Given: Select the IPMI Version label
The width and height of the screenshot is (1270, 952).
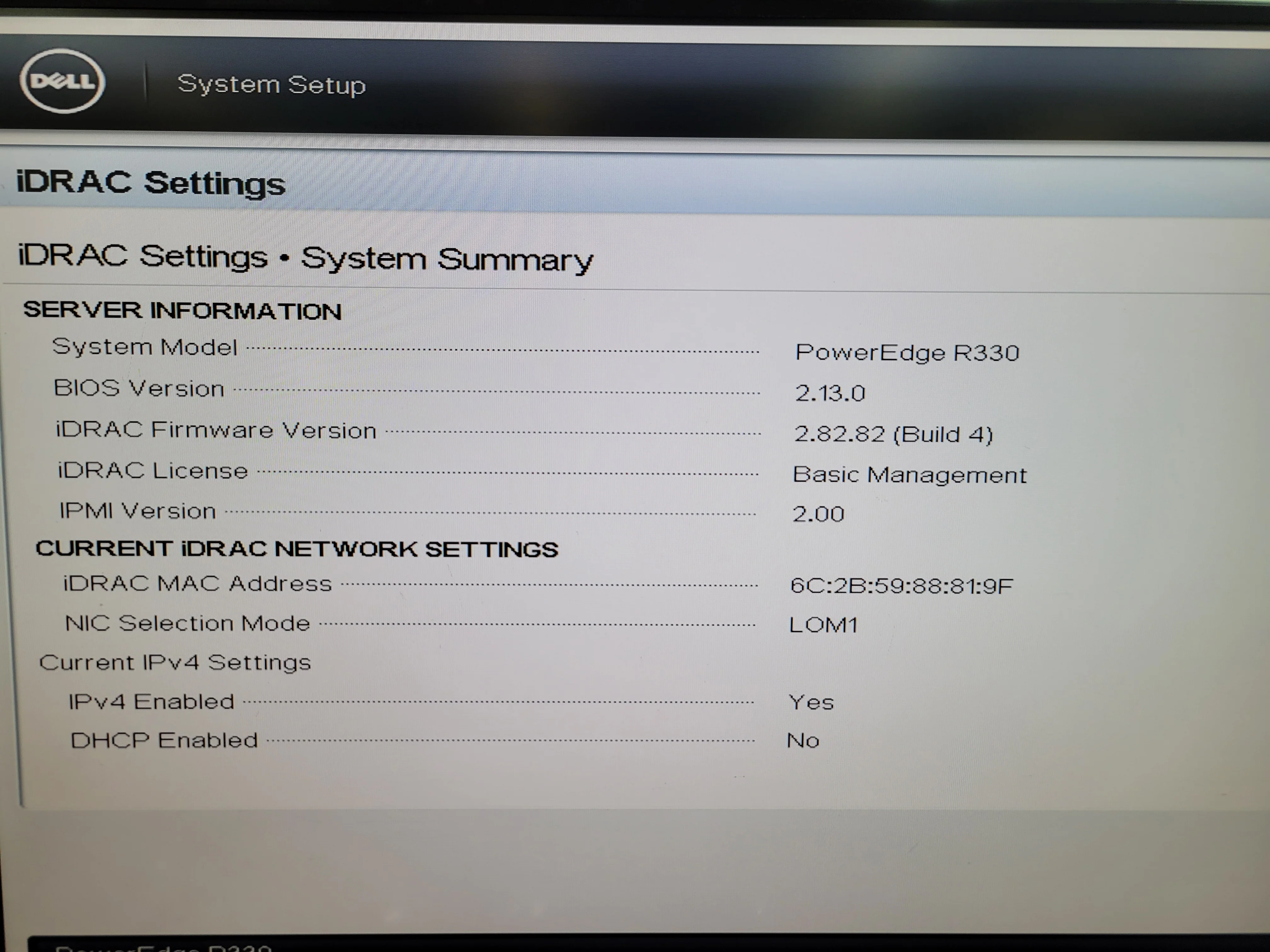Looking at the screenshot, I should [138, 511].
